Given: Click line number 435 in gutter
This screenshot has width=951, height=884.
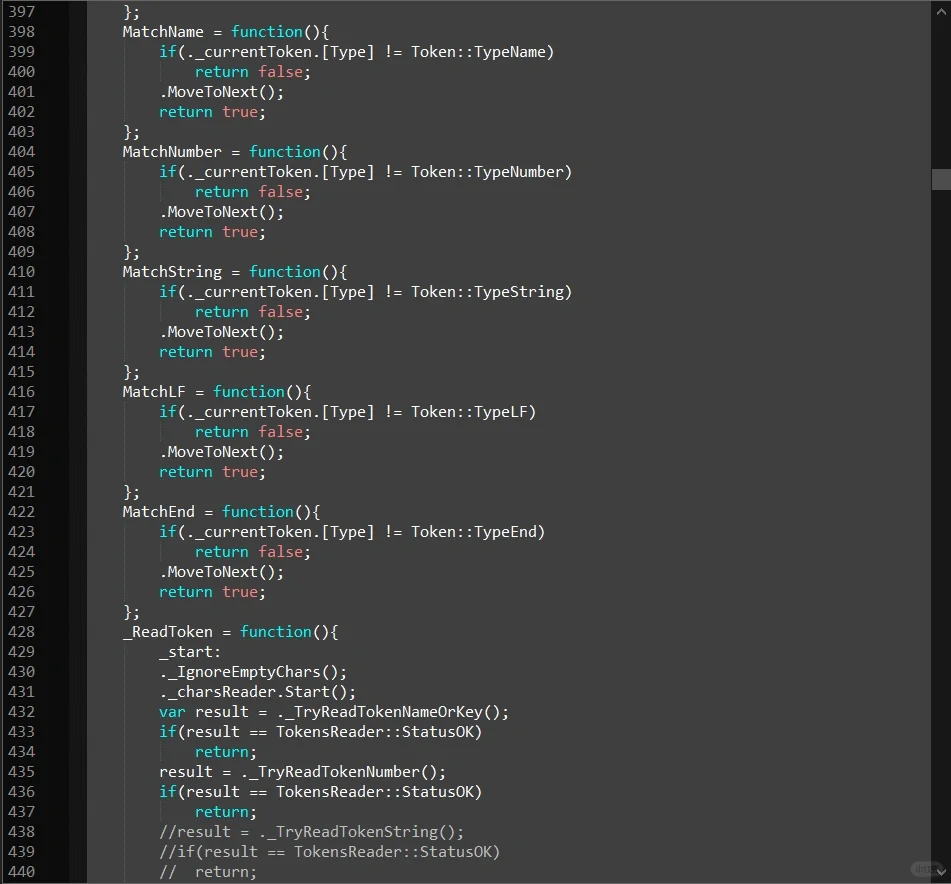Looking at the screenshot, I should click(x=21, y=772).
